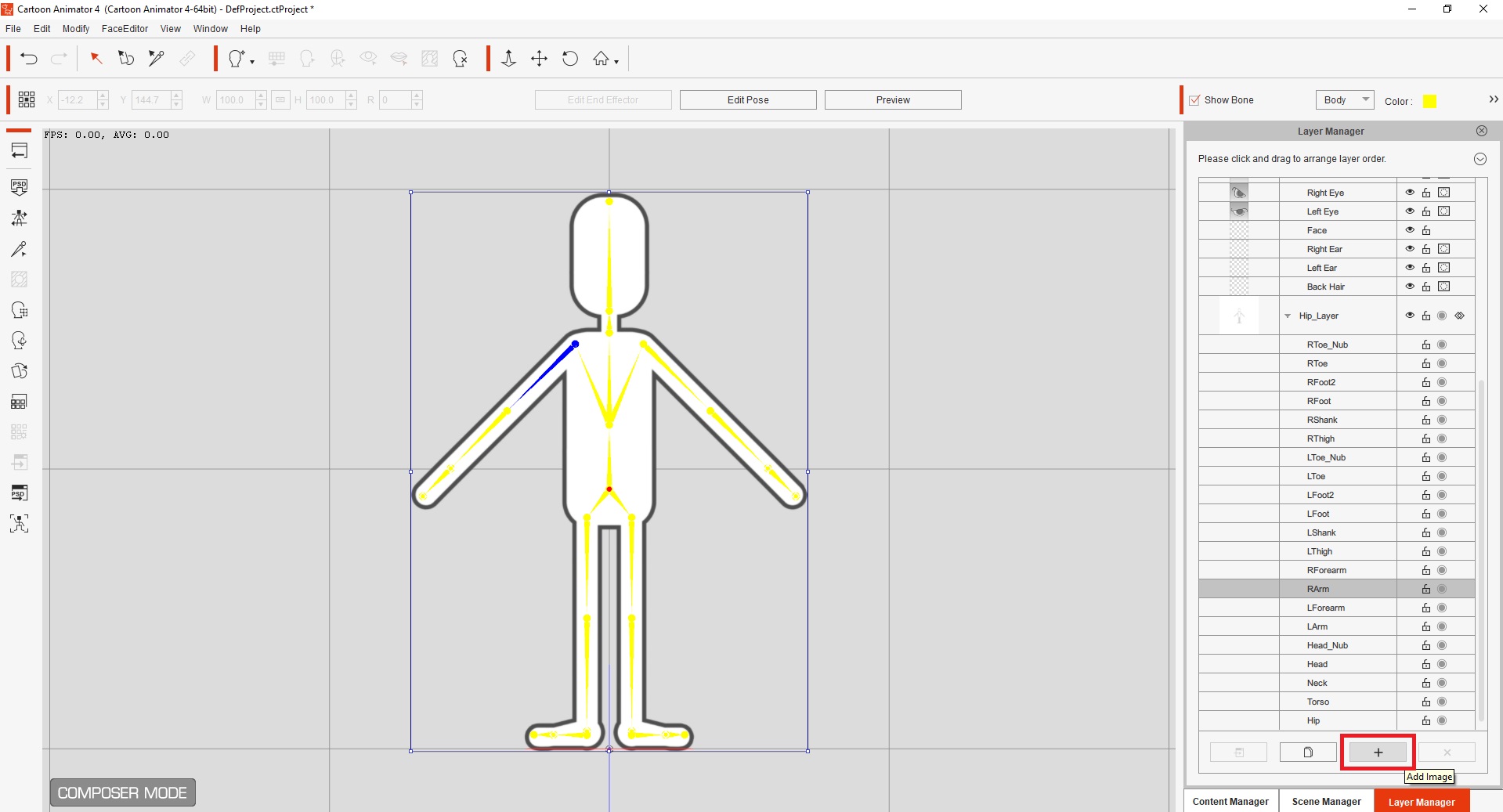Toggle Back Hair layer visibility
This screenshot has width=1503, height=812.
(1410, 287)
